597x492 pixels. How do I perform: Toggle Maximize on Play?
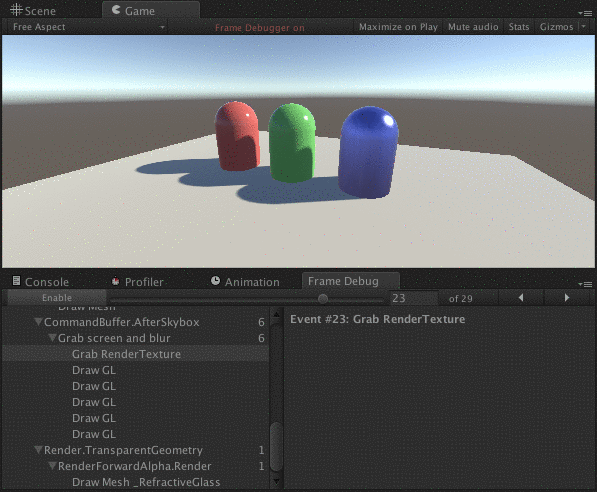tap(398, 27)
